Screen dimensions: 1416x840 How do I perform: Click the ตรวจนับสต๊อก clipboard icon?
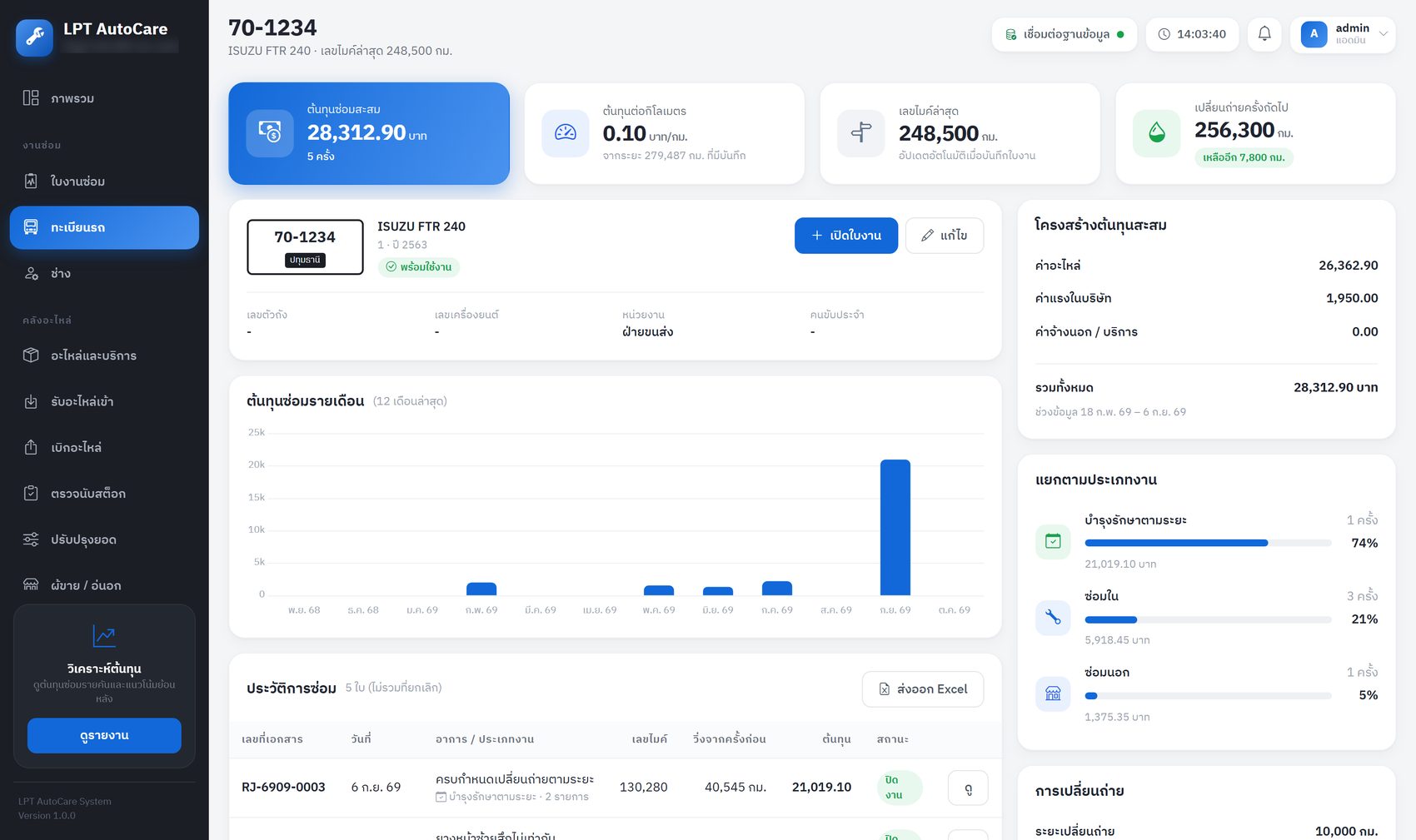coord(31,493)
